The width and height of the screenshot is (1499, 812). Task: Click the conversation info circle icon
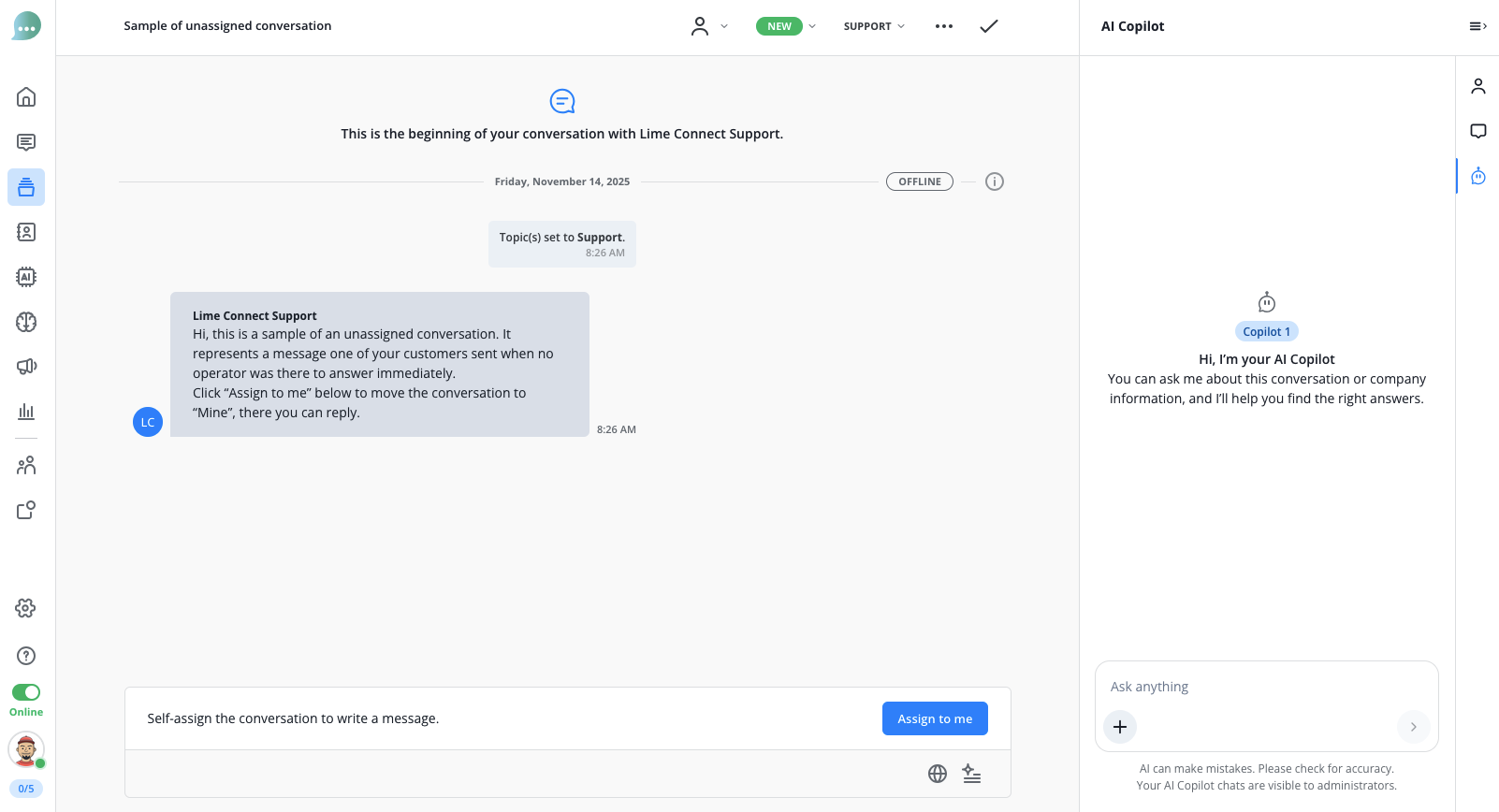(x=995, y=181)
